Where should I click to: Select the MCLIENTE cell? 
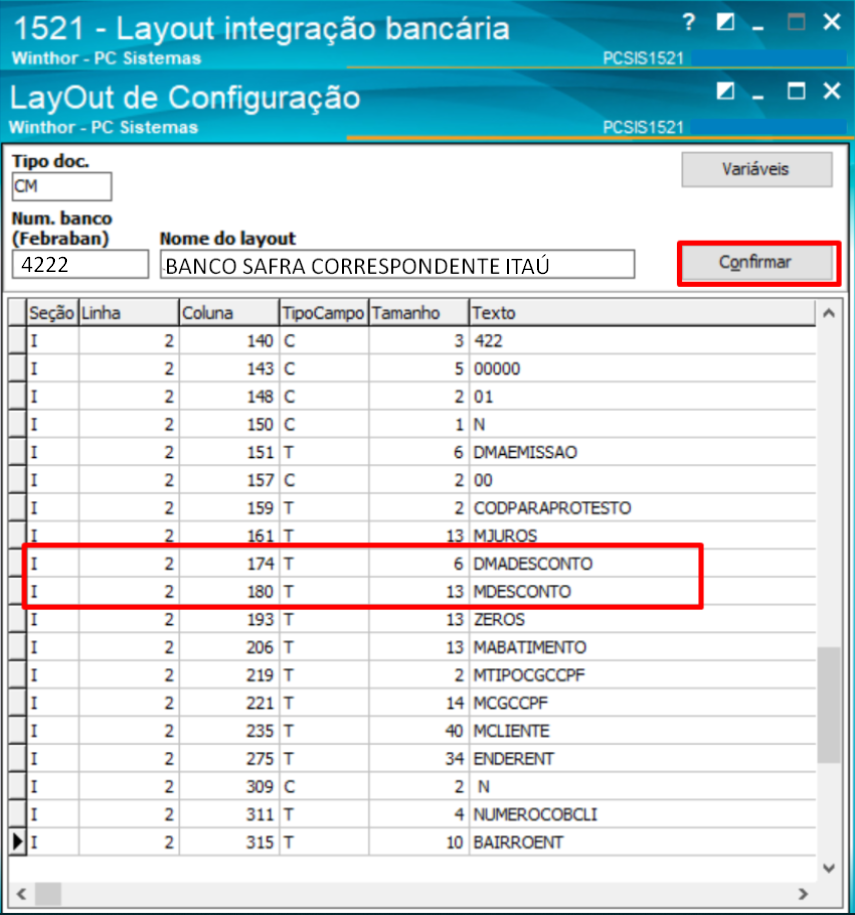(x=642, y=731)
